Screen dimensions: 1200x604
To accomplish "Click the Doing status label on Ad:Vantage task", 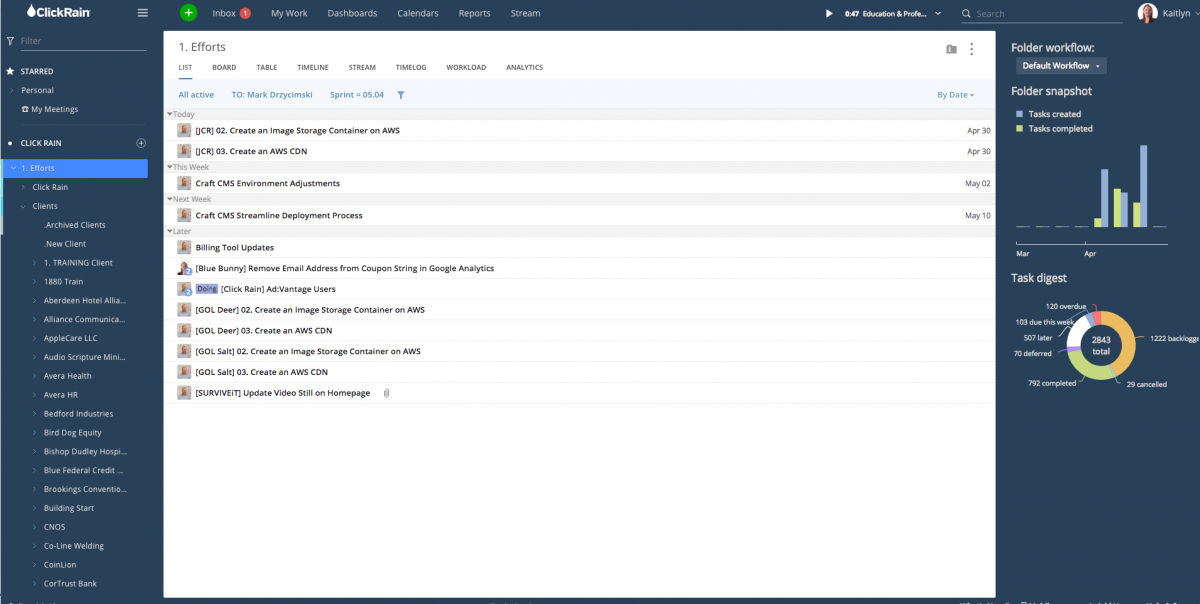I will [207, 289].
